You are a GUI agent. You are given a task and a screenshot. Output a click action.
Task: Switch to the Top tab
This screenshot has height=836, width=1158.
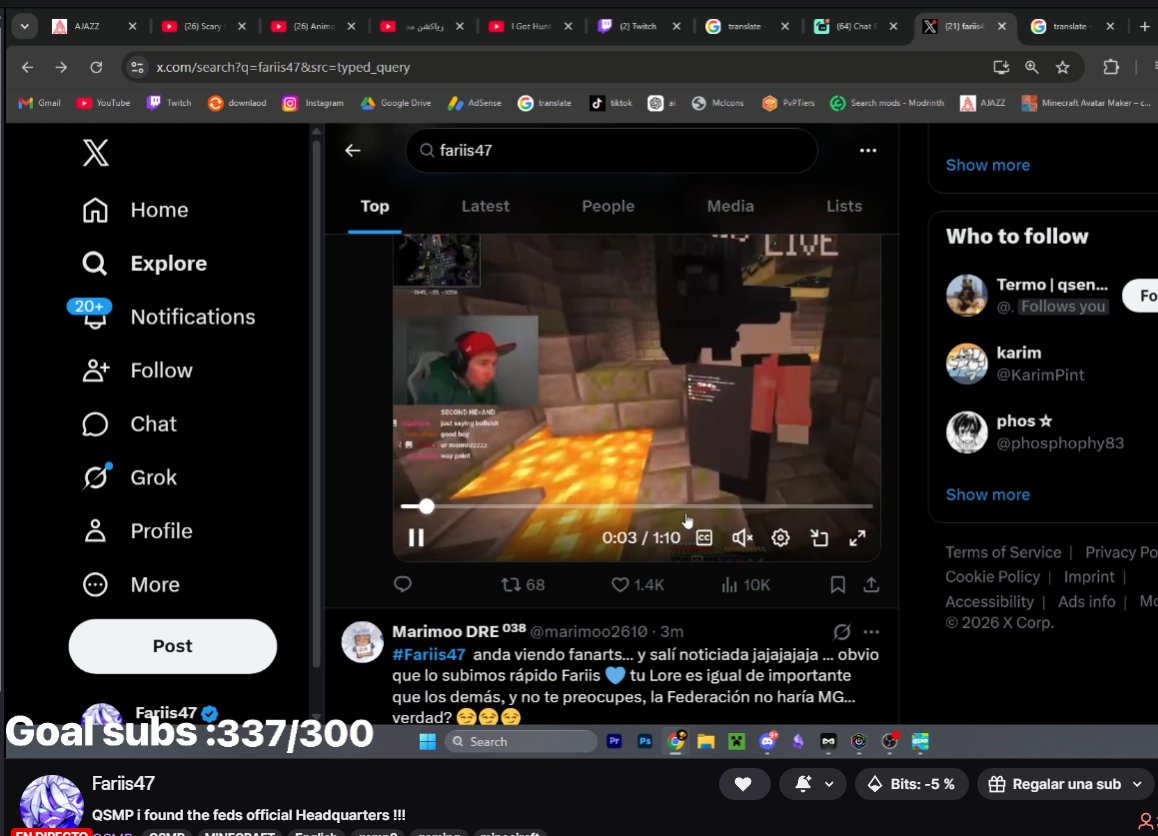[374, 206]
